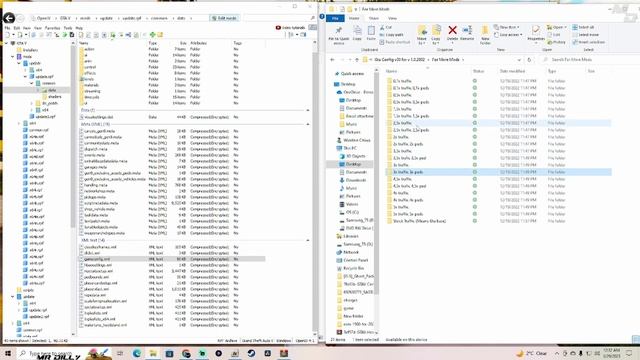
Task: Click the yellow new folder toolbar icon in OpenIV
Action: (160, 35)
